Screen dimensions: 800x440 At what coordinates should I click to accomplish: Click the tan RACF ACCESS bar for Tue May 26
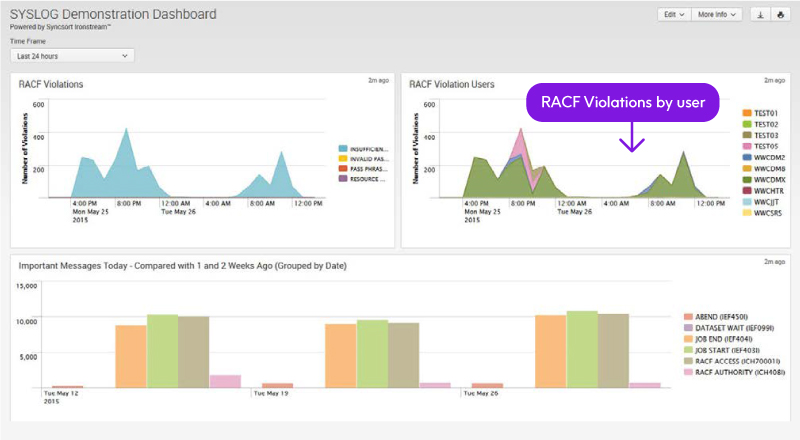click(x=613, y=351)
